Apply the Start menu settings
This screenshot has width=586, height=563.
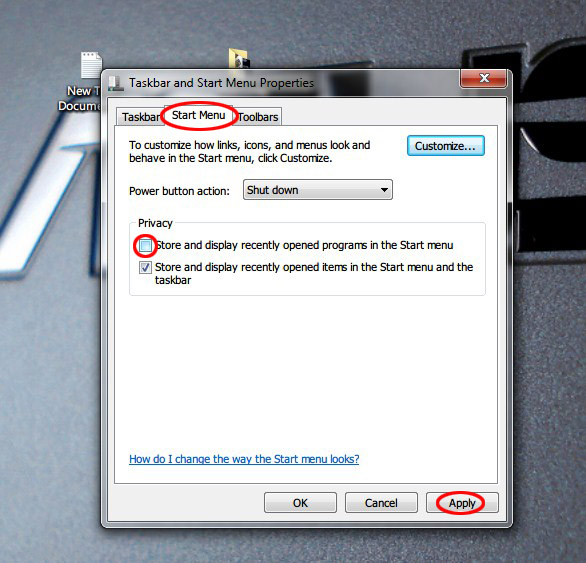point(462,503)
